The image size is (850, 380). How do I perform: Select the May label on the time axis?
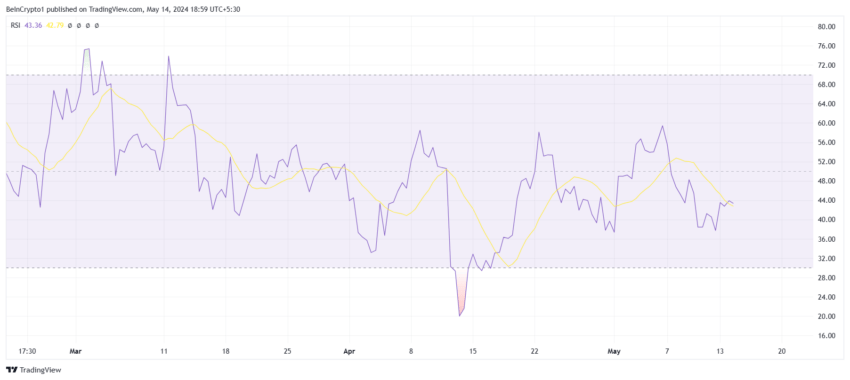614,351
